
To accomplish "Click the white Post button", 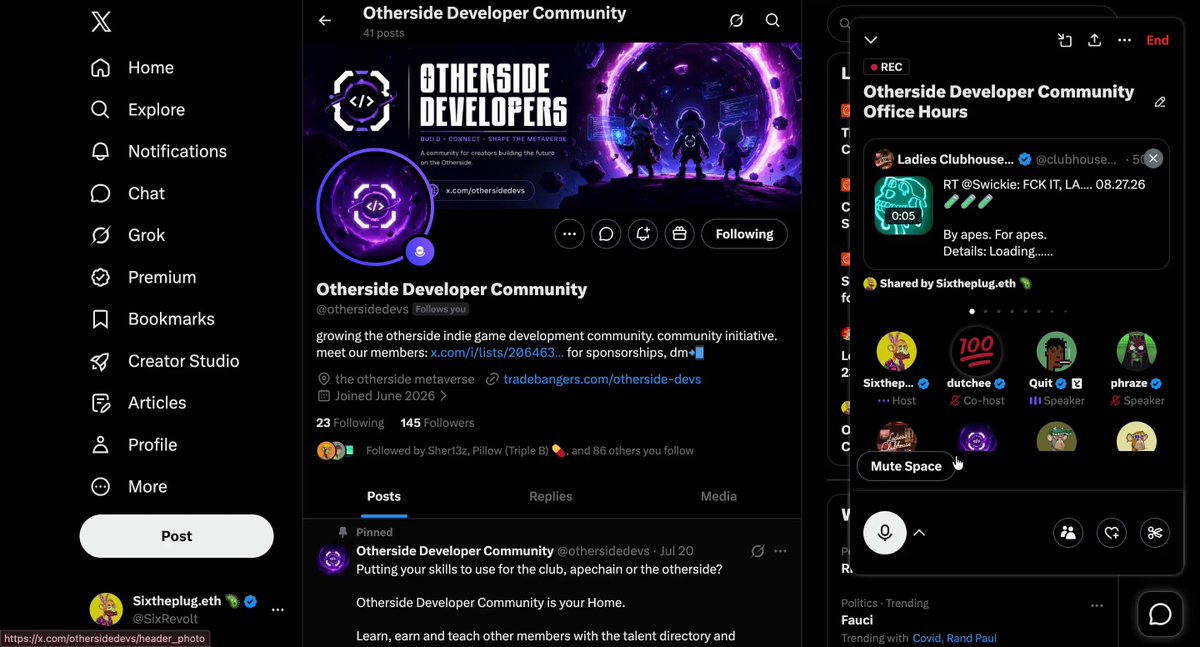I will pos(176,536).
